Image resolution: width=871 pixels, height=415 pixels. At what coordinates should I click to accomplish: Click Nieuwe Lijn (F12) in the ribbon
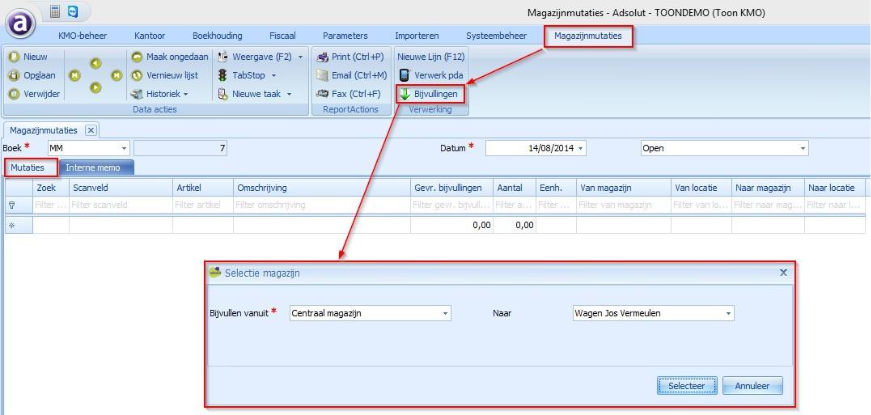[x=431, y=57]
